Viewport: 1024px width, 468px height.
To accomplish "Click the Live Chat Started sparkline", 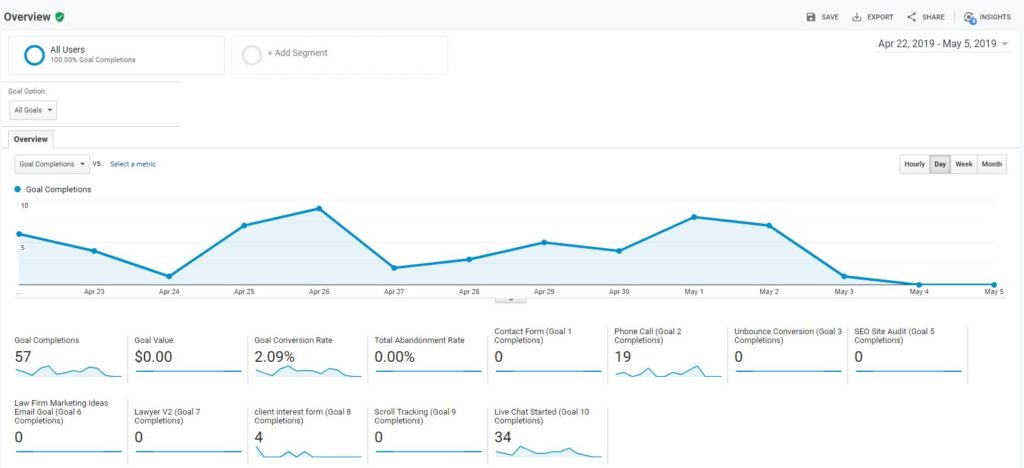I will (548, 452).
